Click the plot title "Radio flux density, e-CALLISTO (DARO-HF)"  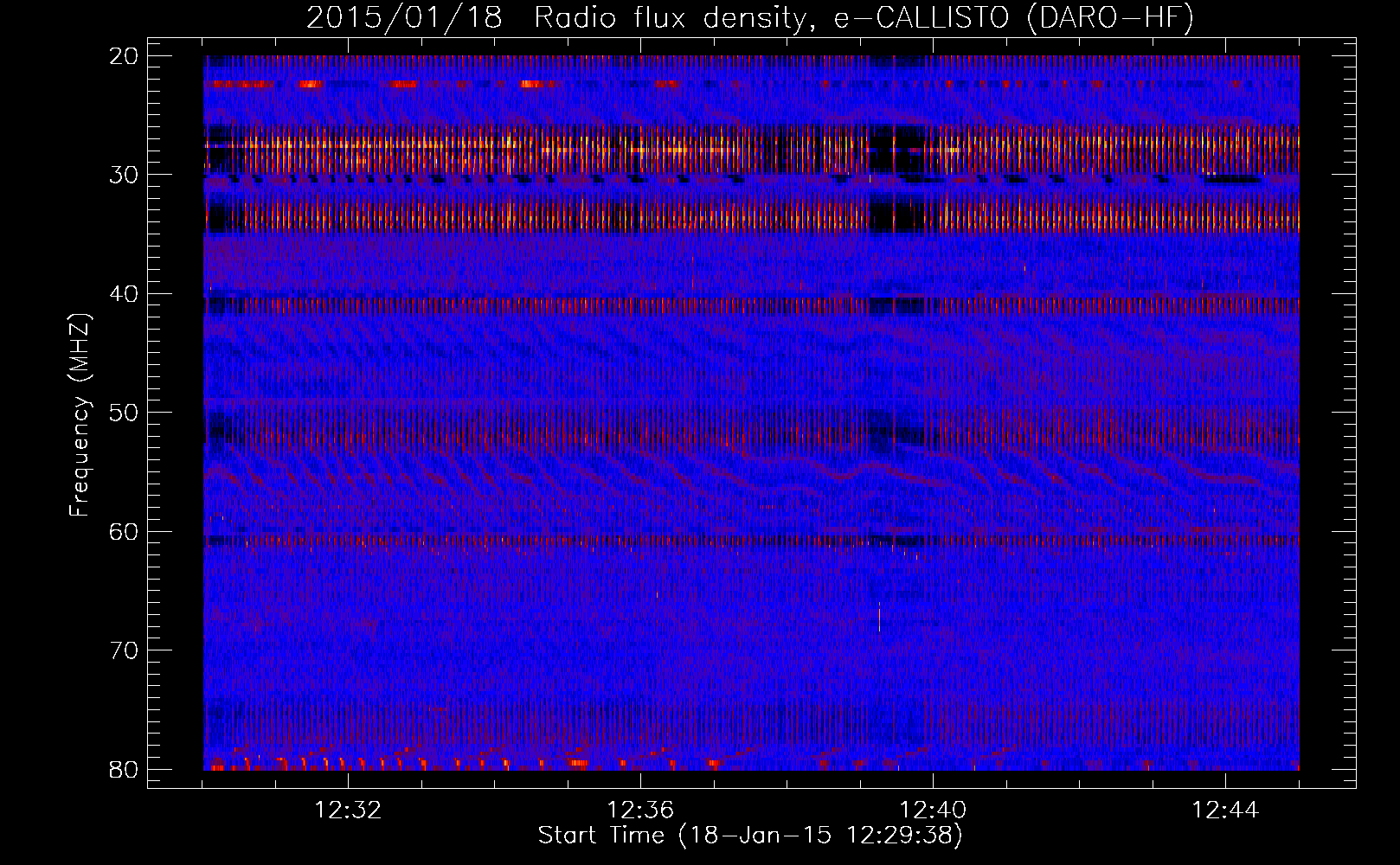click(x=864, y=17)
